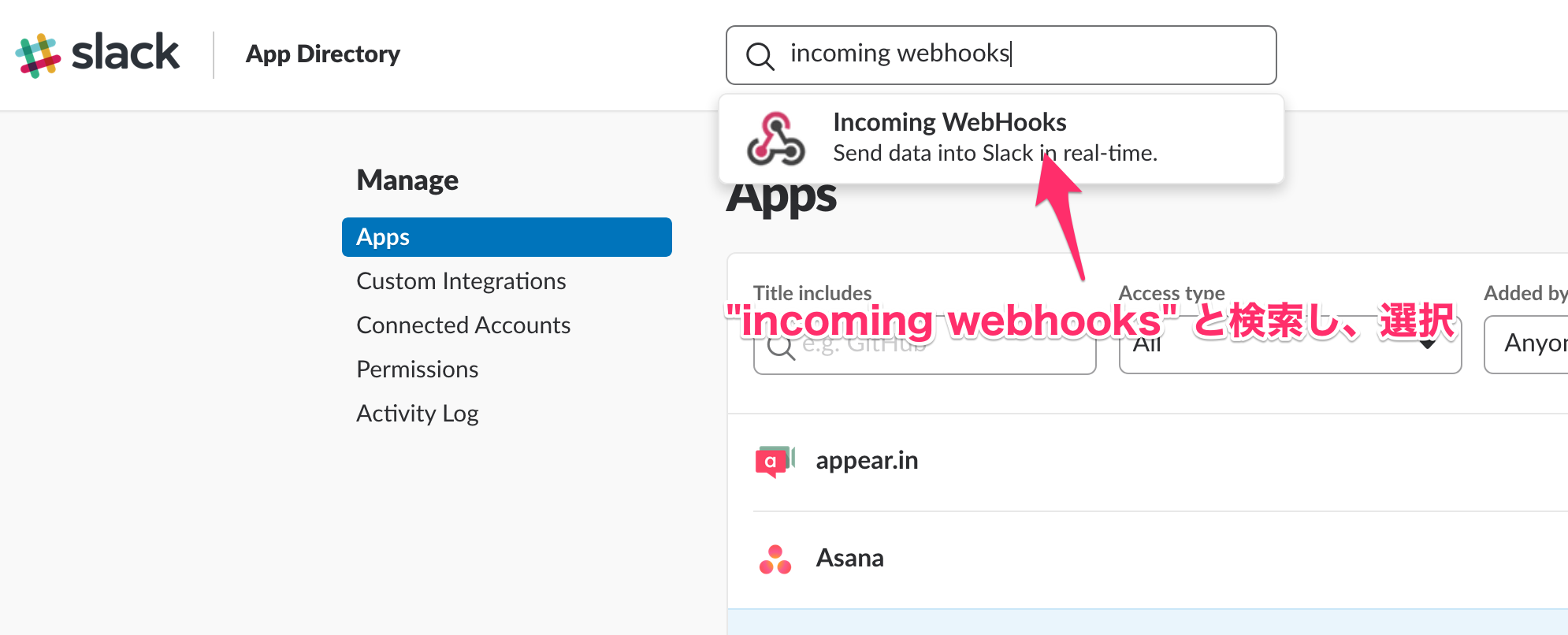
Task: Click the Incoming WebHooks app icon
Action: point(776,139)
